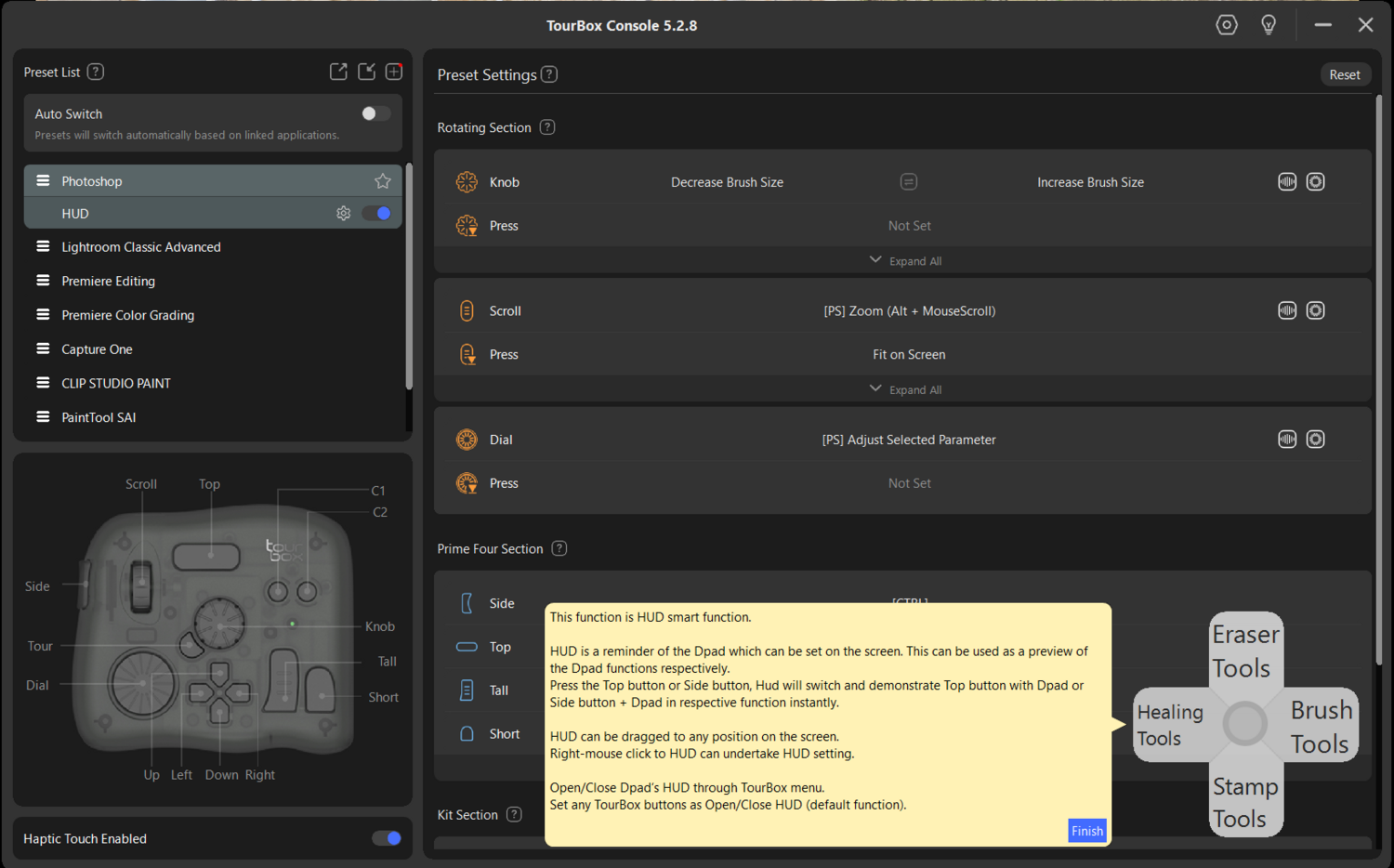The width and height of the screenshot is (1394, 868).
Task: Expand All under the Scroll section
Action: [906, 390]
